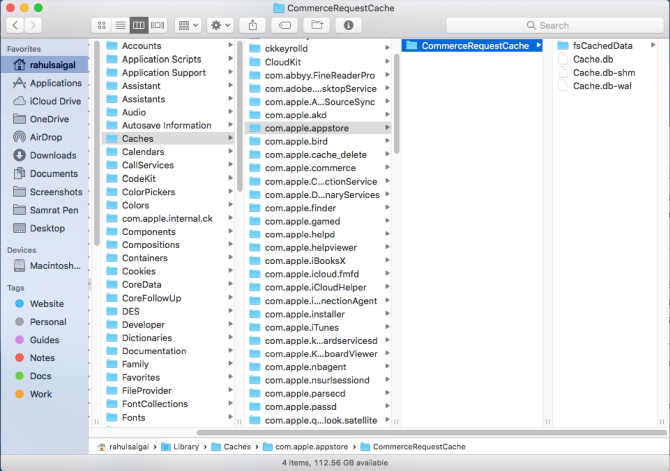This screenshot has height=471, width=670.
Task: Go back to previous folder
Action: 15,25
